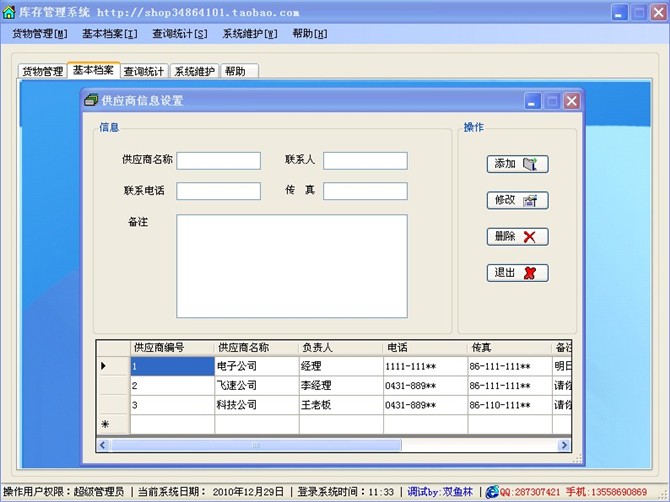Open the 货物管理 menu
This screenshot has width=670, height=502.
tap(40, 33)
